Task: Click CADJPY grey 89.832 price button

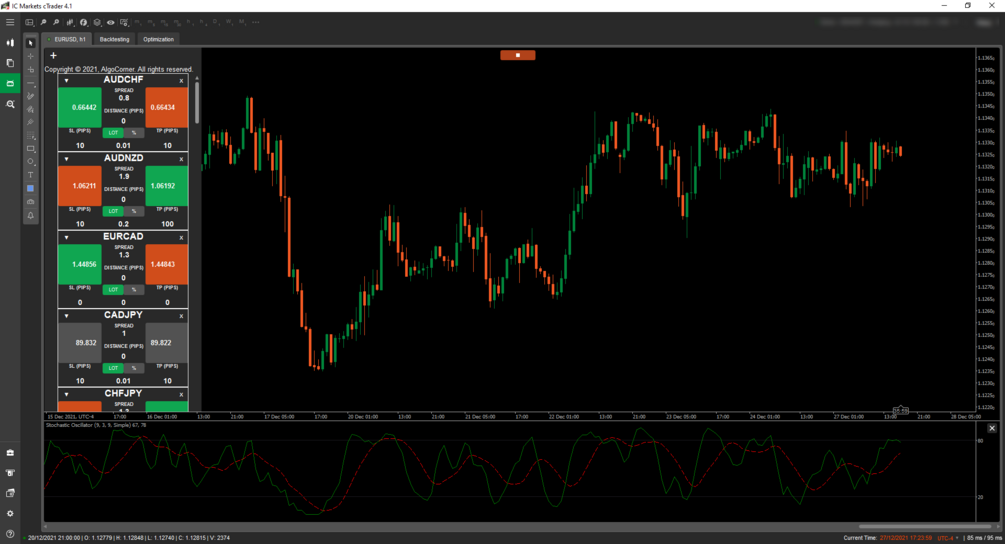Action: tap(80, 343)
